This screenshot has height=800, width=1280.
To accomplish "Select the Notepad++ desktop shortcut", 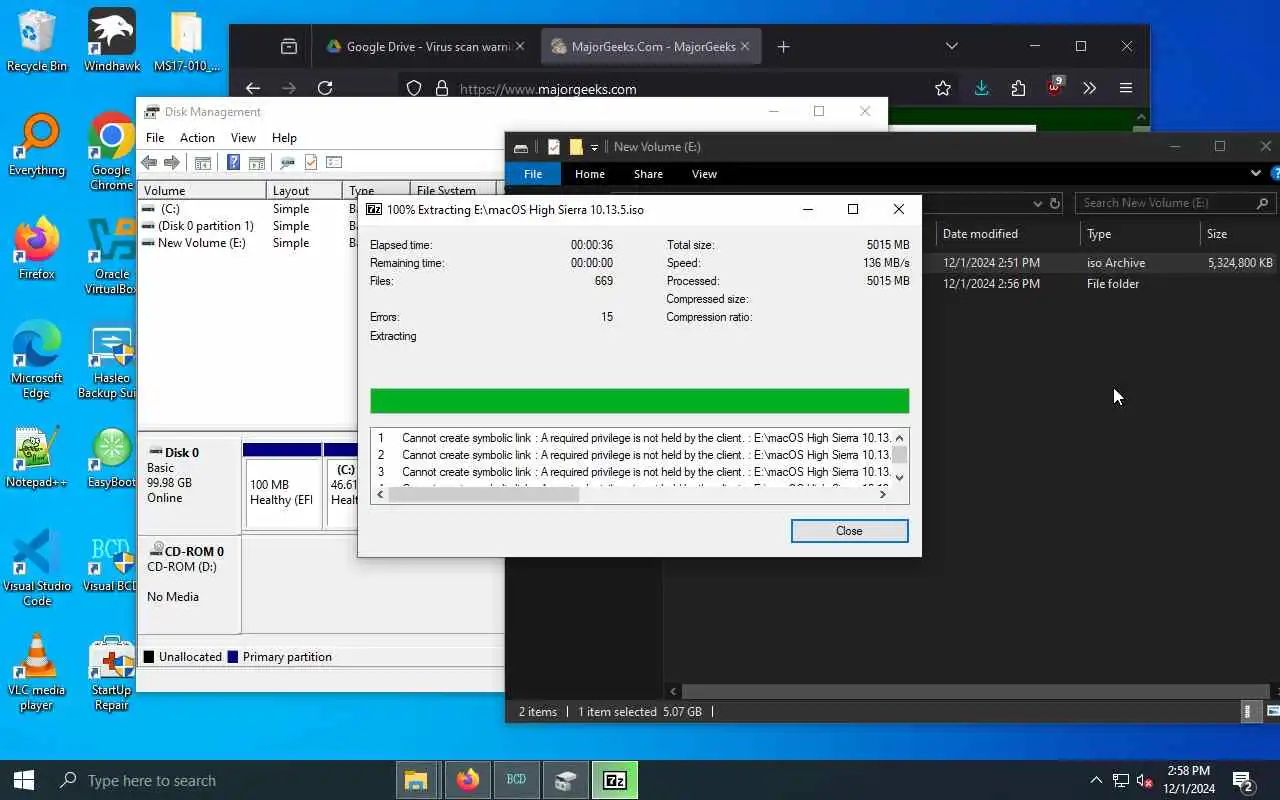I will [37, 458].
